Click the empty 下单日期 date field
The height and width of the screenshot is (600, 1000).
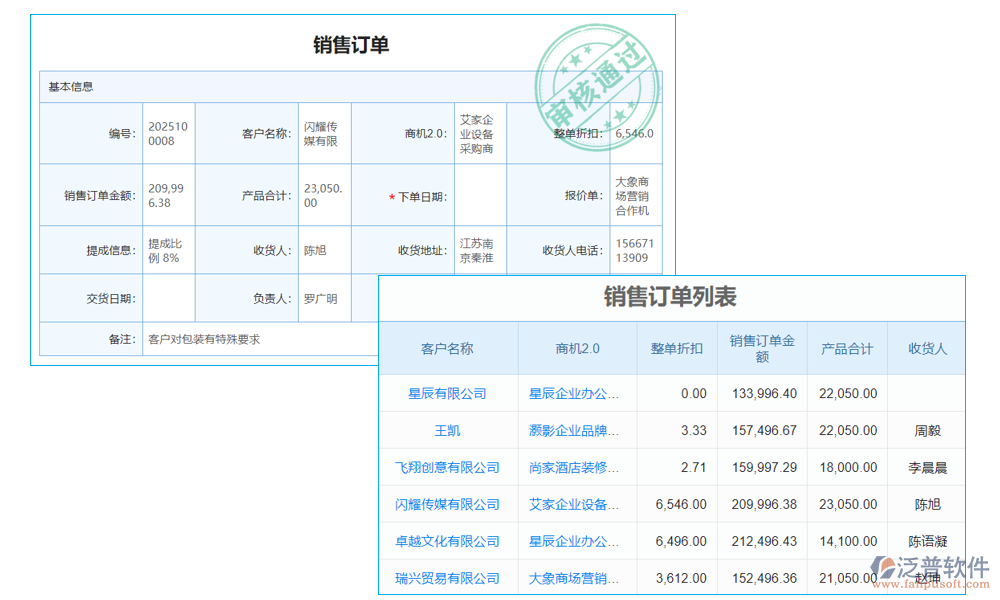480,195
